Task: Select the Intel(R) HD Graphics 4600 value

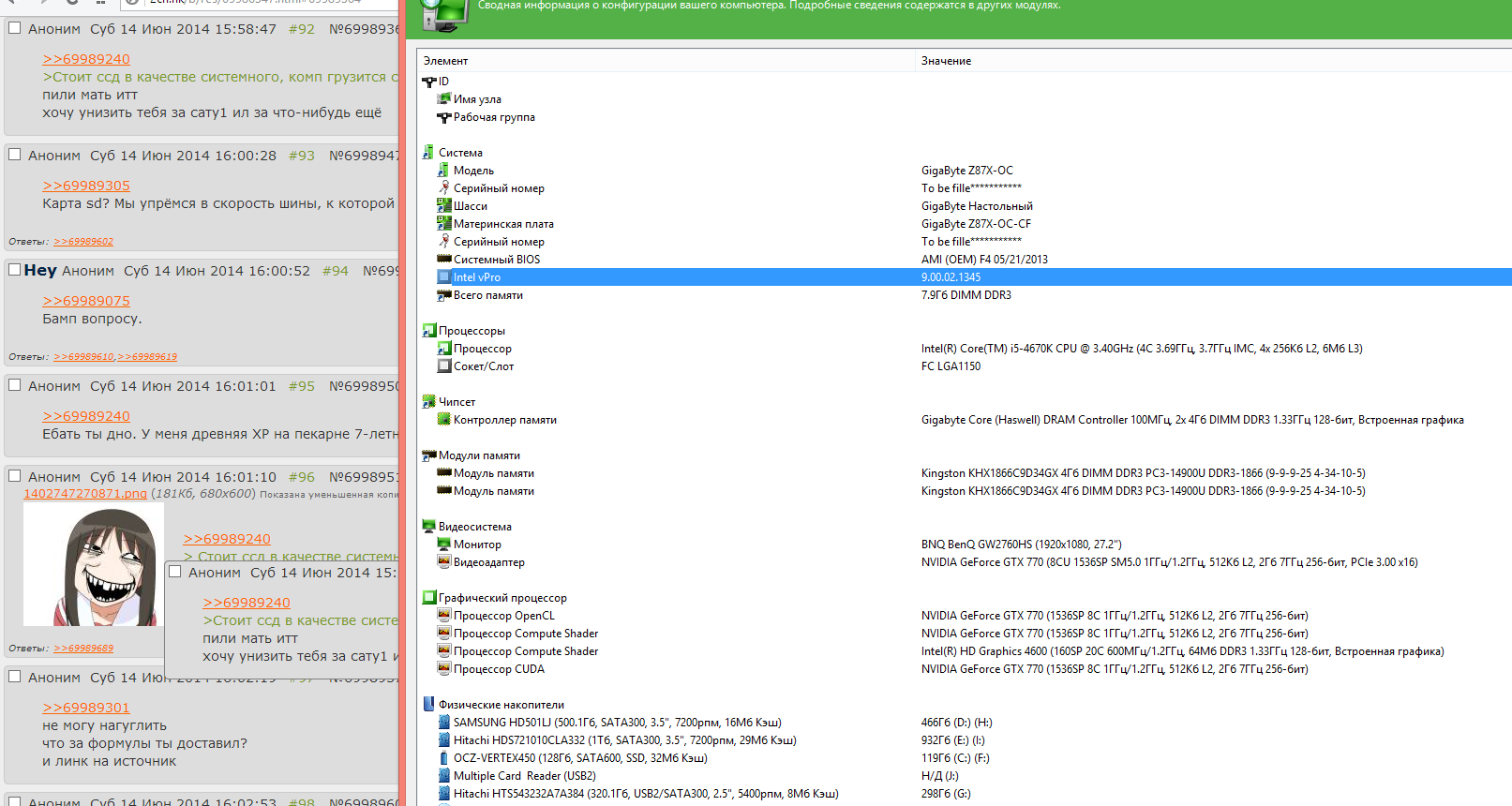Action: tap(1183, 651)
